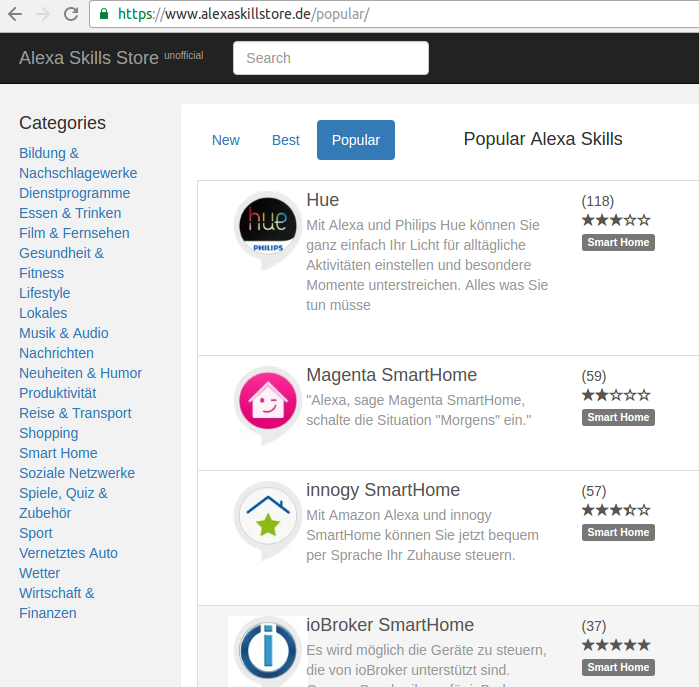Screen dimensions: 699x687
Task: Click the browser forward arrow
Action: click(43, 14)
